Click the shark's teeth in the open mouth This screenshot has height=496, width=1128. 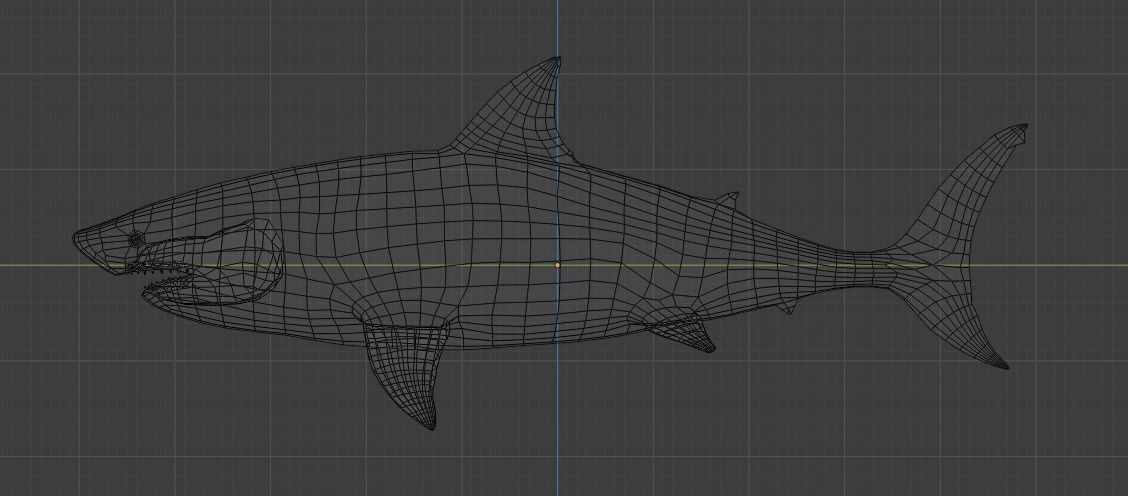point(160,269)
